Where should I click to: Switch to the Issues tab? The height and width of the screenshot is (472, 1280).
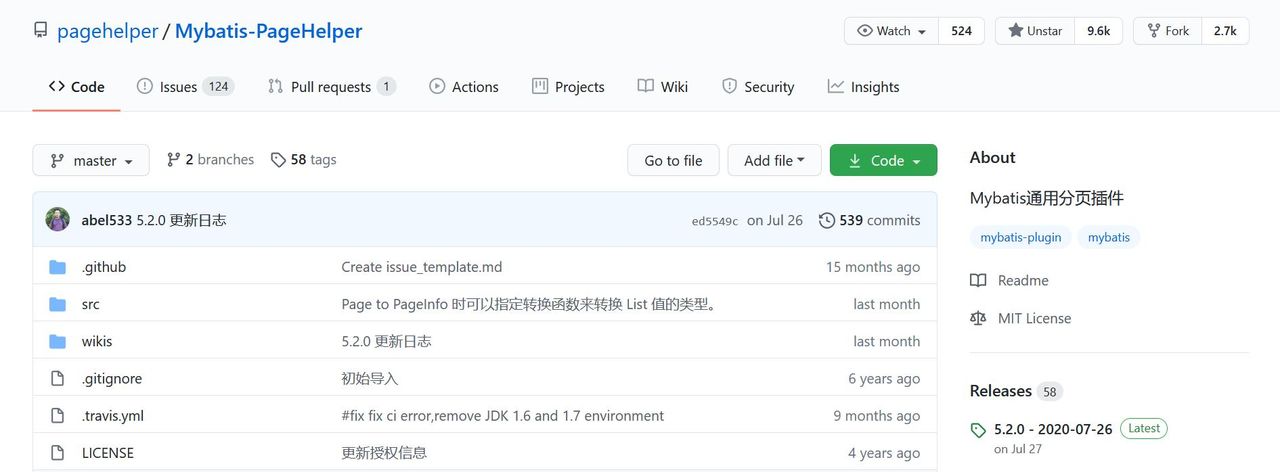click(x=185, y=87)
